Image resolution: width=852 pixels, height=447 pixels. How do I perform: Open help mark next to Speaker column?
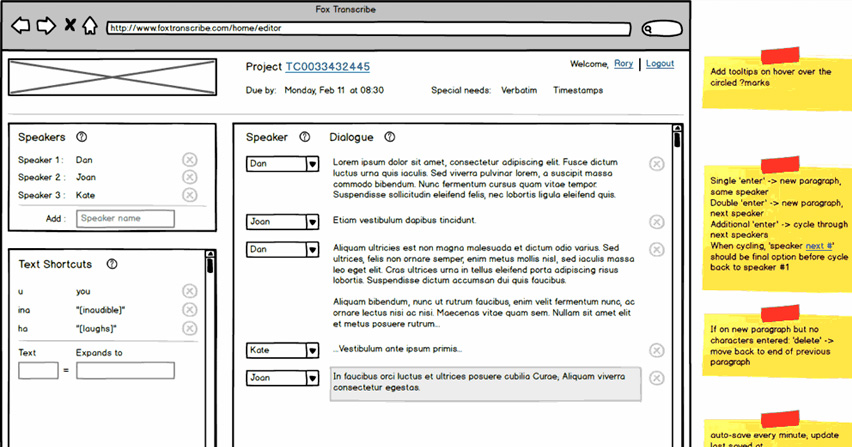point(305,137)
